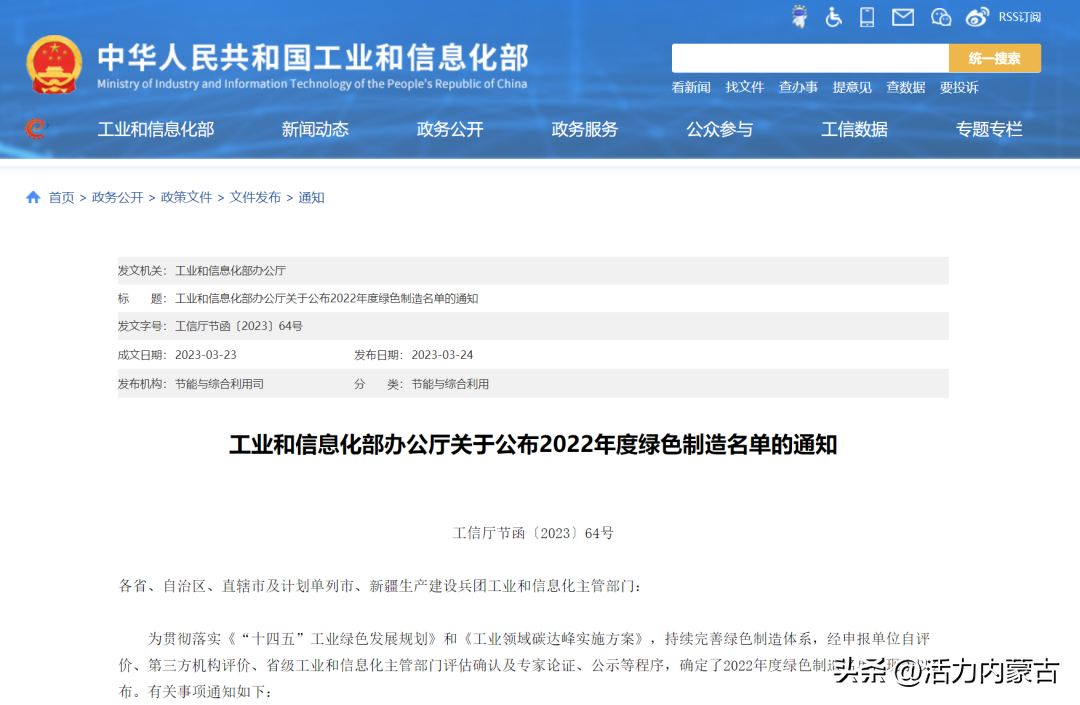This screenshot has height=705, width=1080.
Task: Click the WeChat icon in header
Action: coord(940,16)
